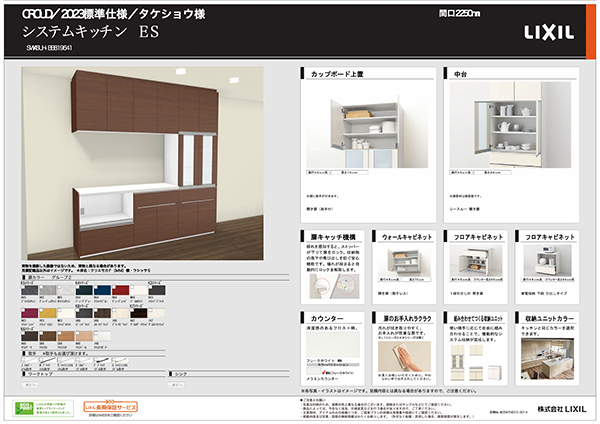Open the combined storage unit illustrations
Screen dimensions: 600x424
[476, 362]
